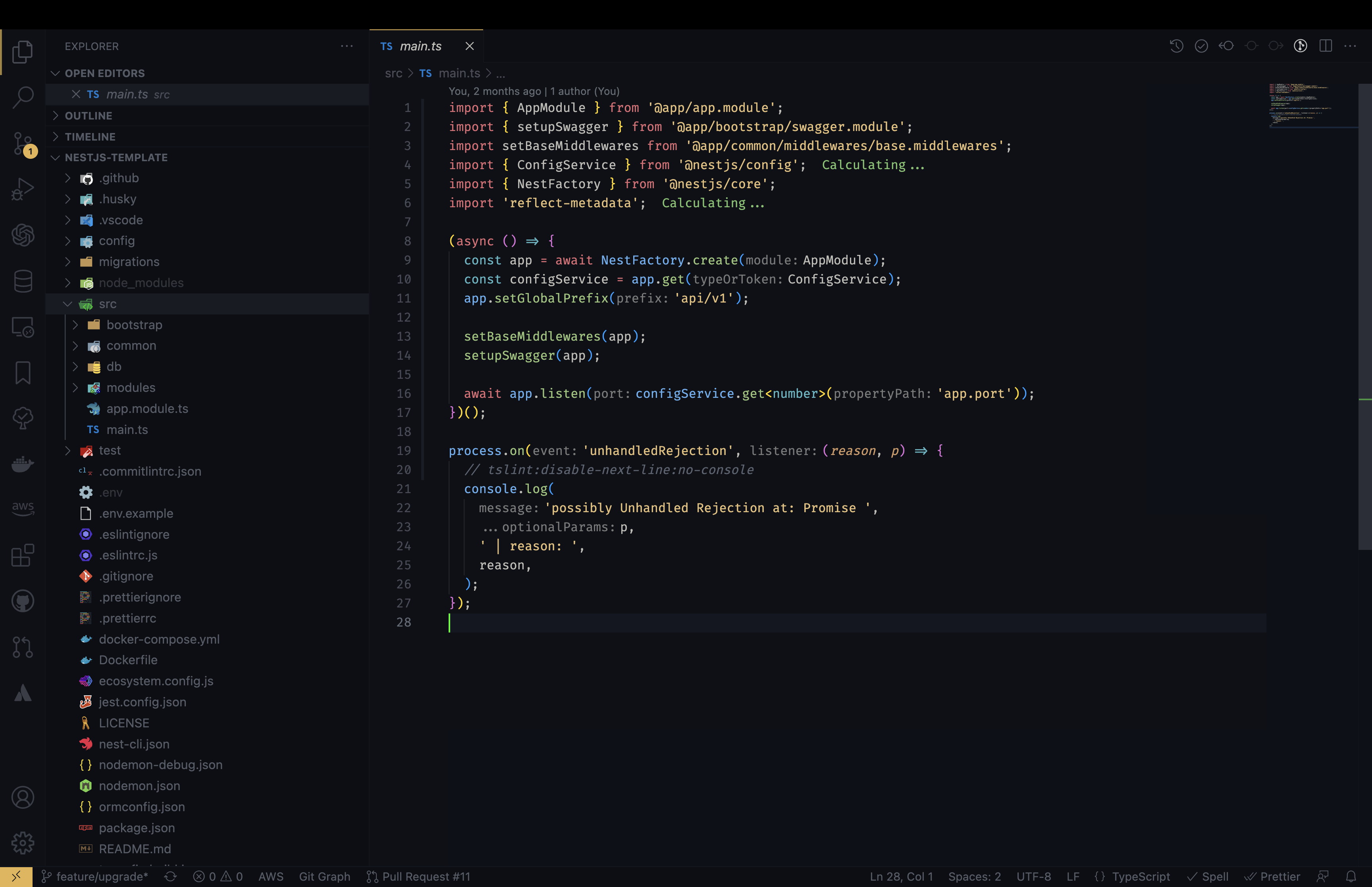The height and width of the screenshot is (887, 1372).
Task: Open Pull Request #11 from status bar
Action: (419, 876)
